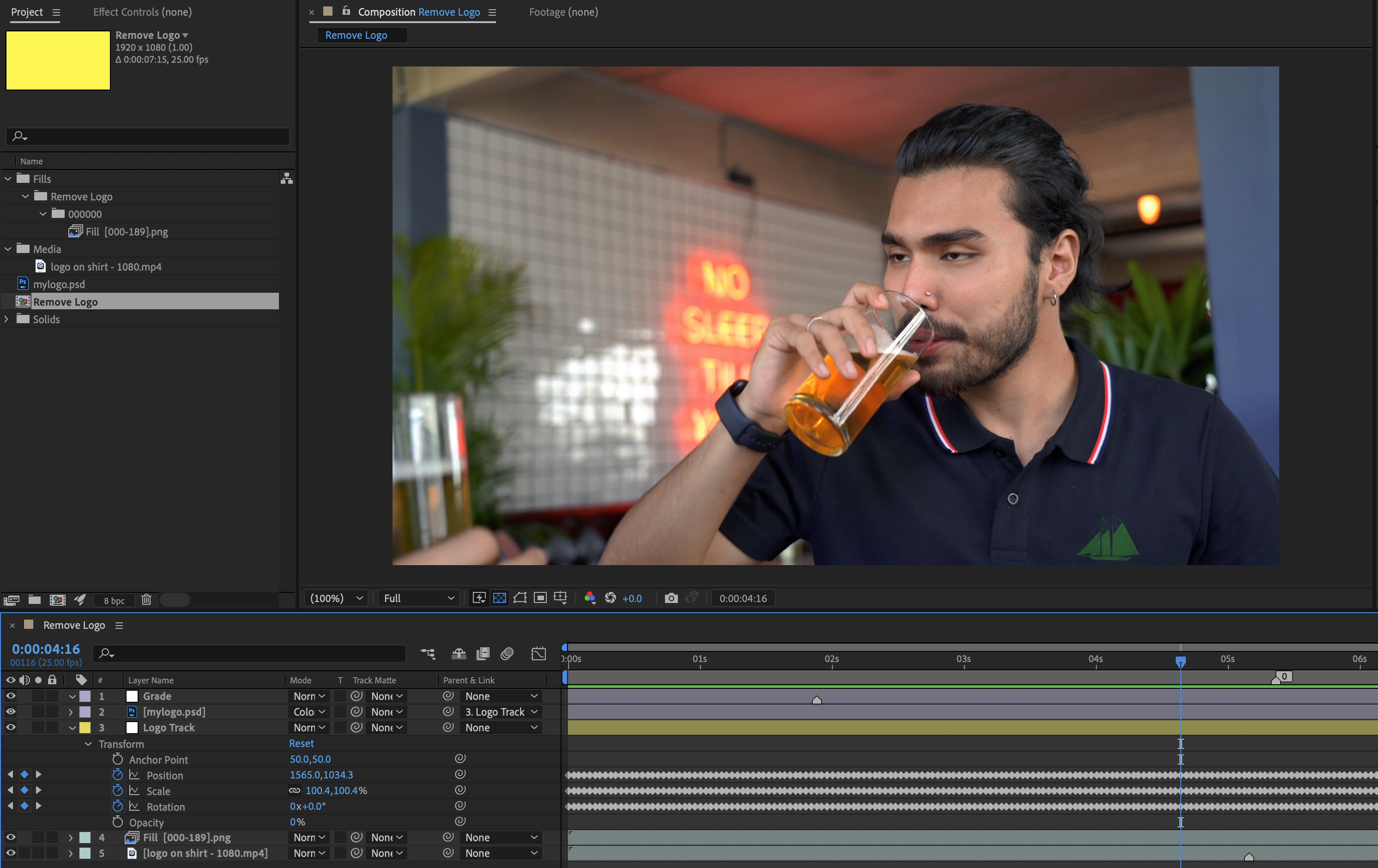Open the Graph Editor in timeline
Image resolution: width=1378 pixels, height=868 pixels.
click(538, 653)
